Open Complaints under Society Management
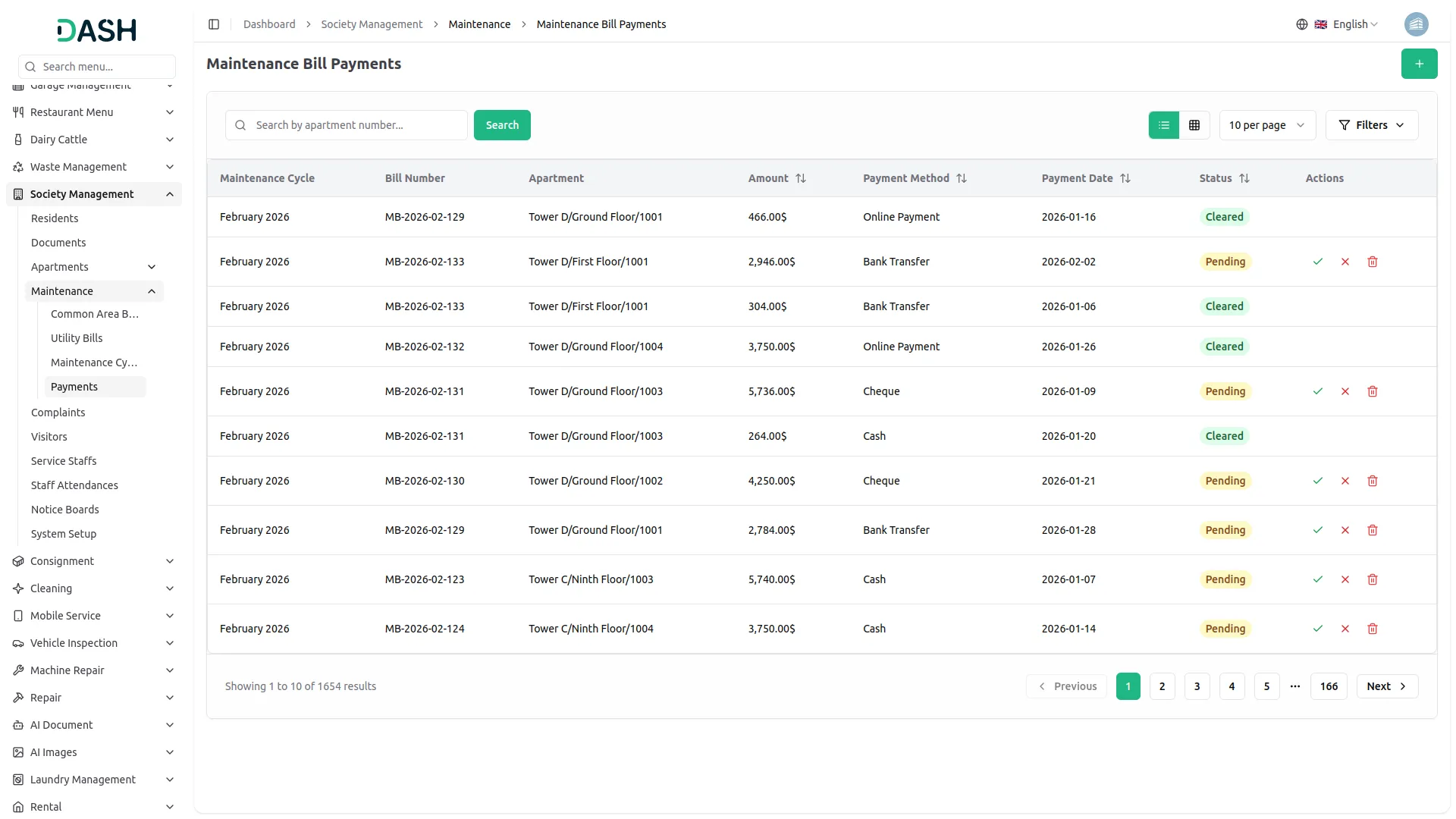Screen dimensions: 1456x819 (x=58, y=413)
